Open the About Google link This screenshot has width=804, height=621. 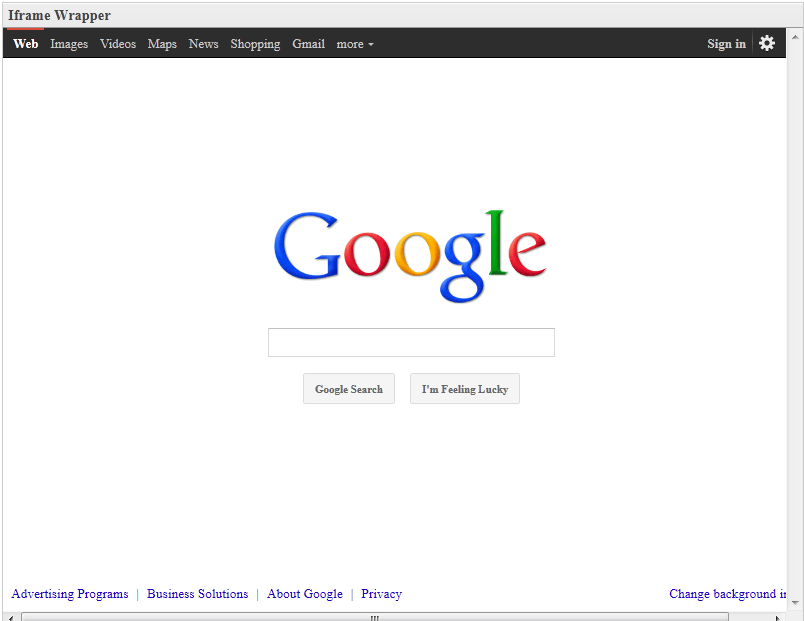click(x=305, y=594)
